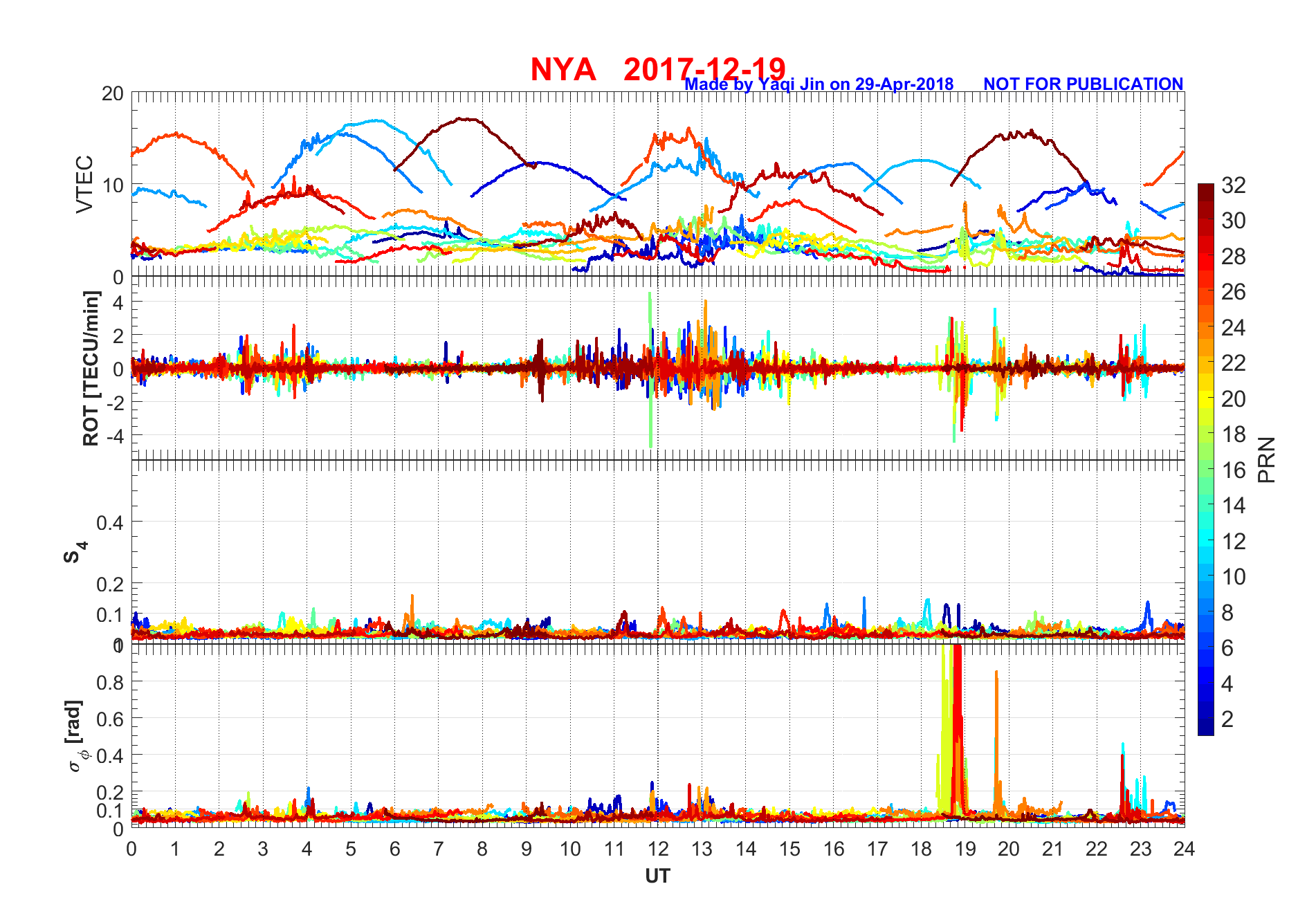
Task: Click the S4 y-axis label
Action: coord(74,553)
